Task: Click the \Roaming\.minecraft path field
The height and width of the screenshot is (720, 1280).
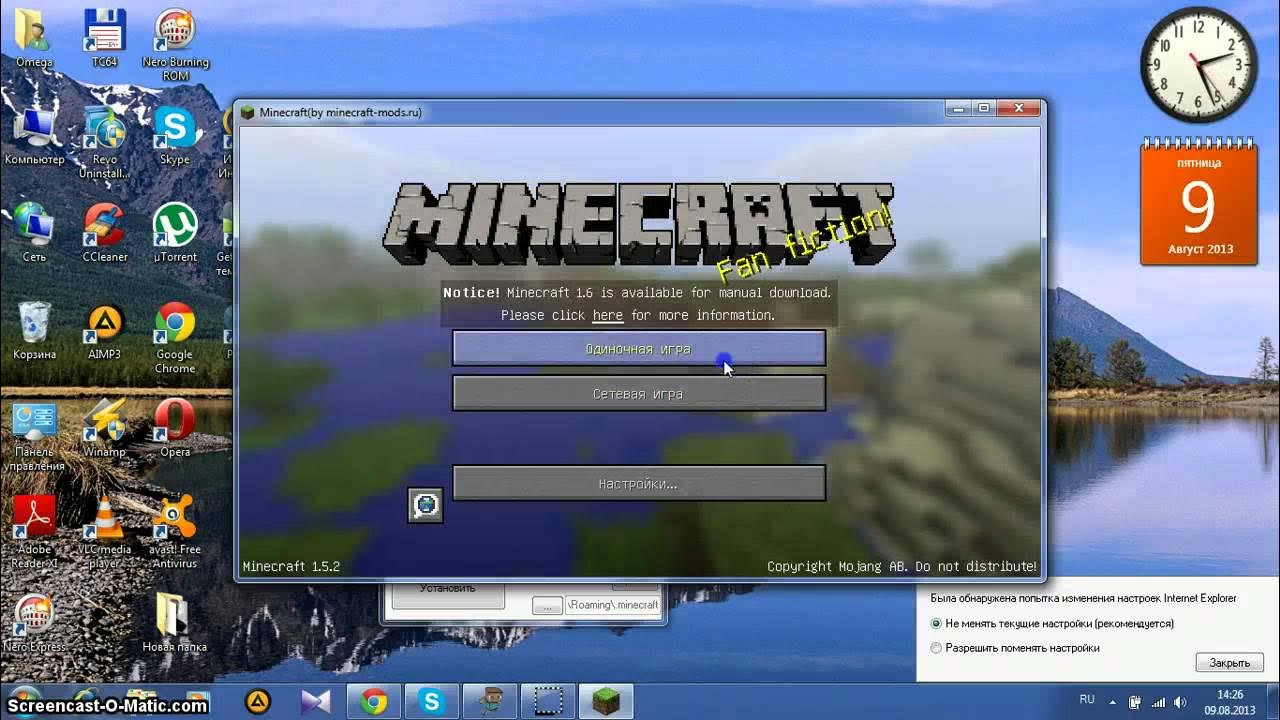Action: 614,605
